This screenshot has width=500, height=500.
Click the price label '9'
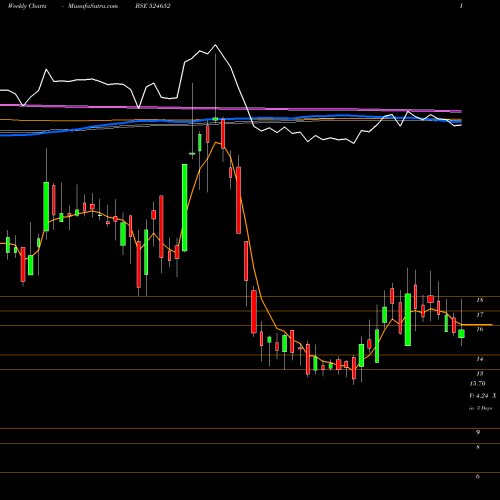(478, 433)
